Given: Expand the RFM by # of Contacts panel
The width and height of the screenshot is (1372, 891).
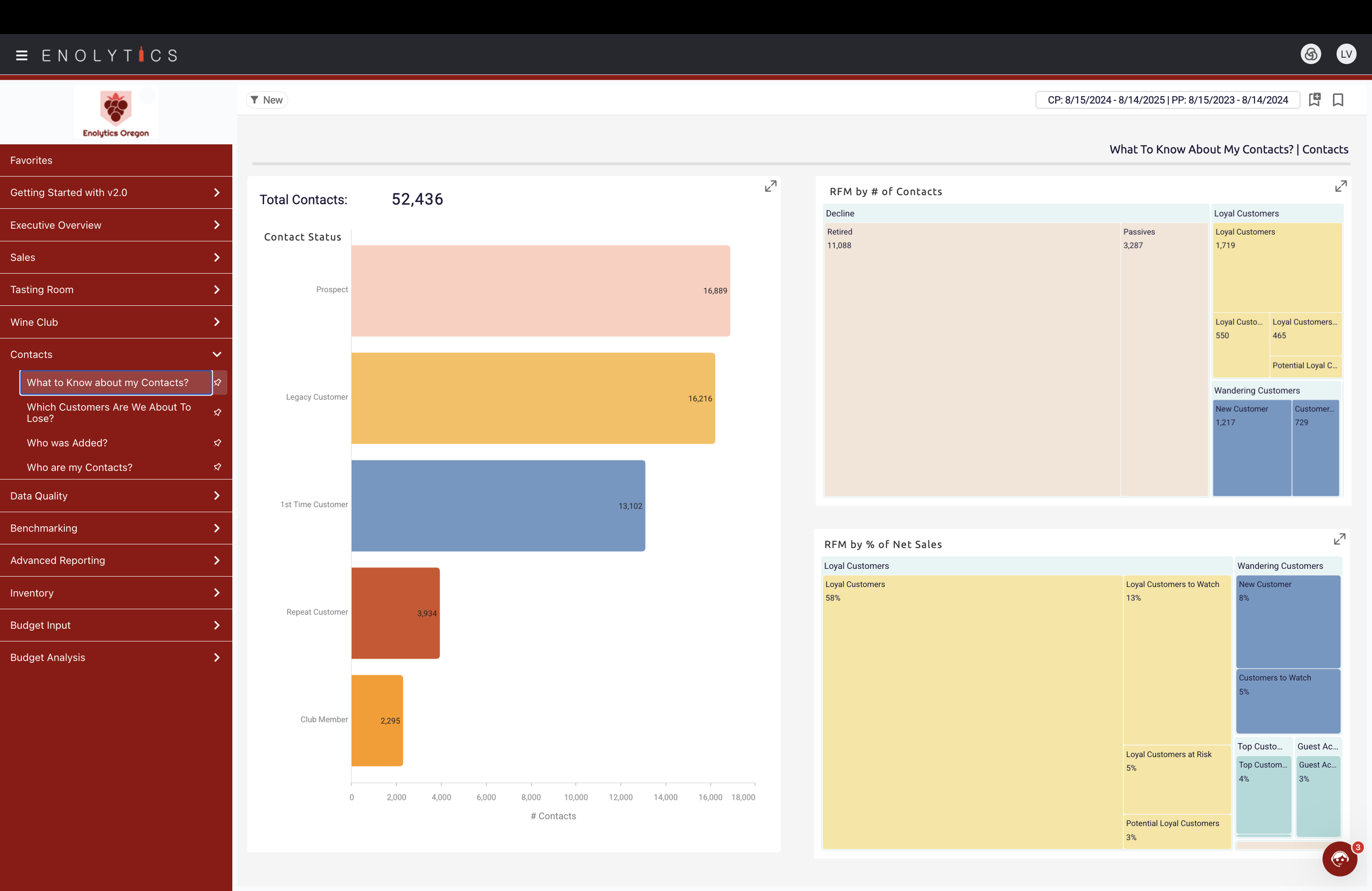Looking at the screenshot, I should tap(1340, 186).
